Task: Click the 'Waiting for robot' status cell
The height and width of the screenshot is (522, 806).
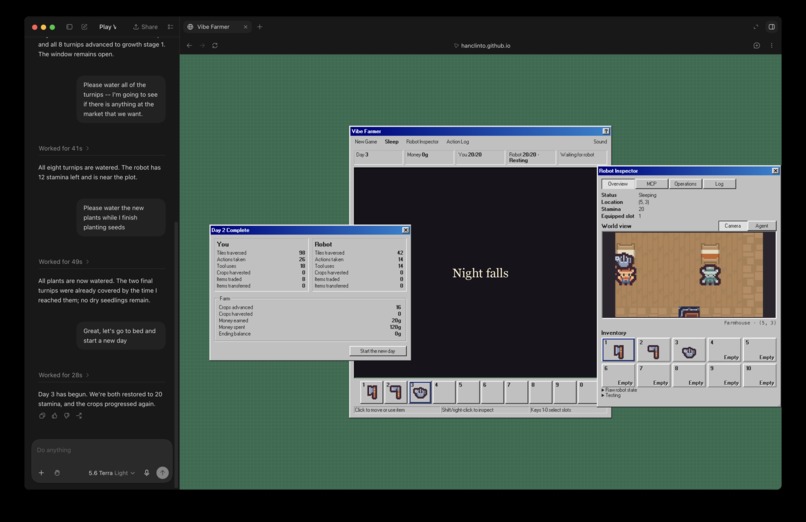Action: click(x=581, y=157)
